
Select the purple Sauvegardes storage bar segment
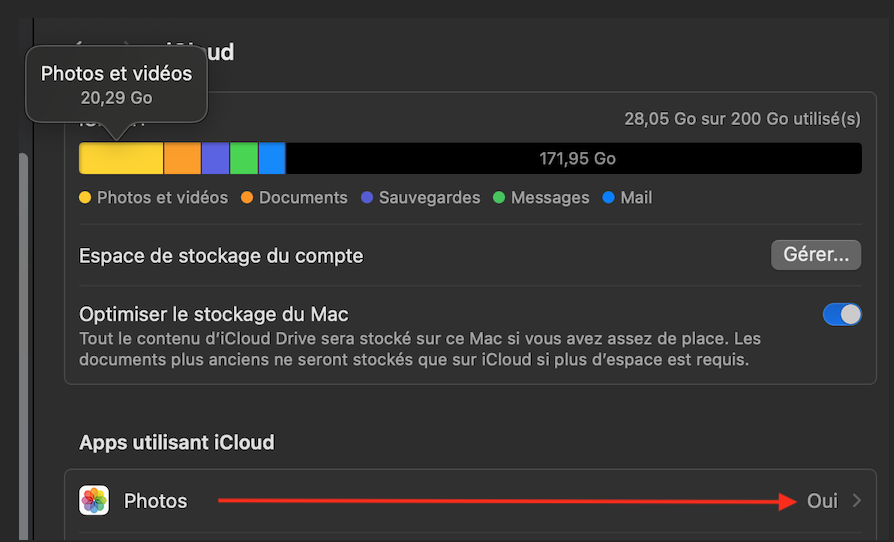pyautogui.click(x=215, y=159)
